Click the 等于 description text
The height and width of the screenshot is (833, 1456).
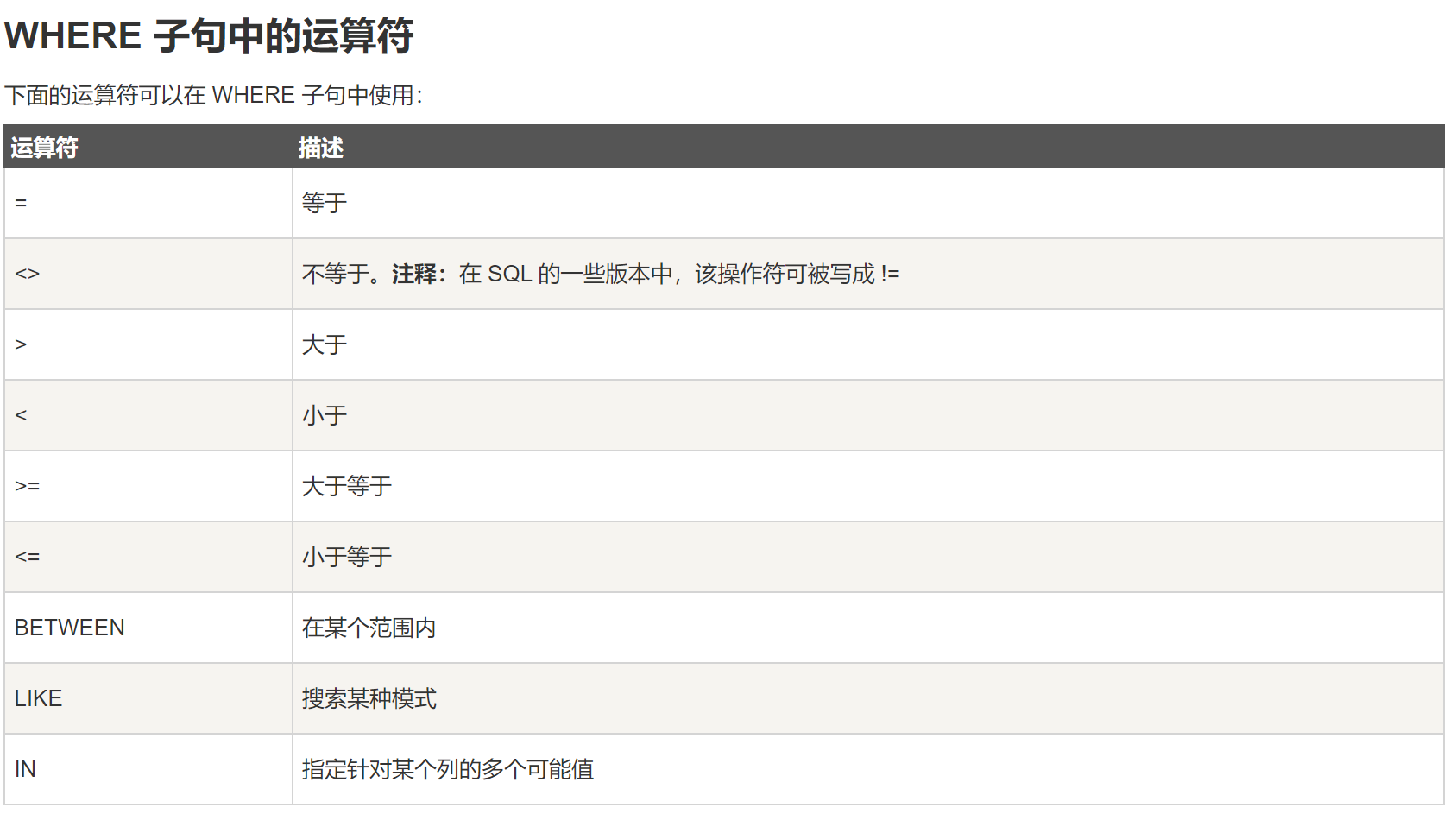point(325,204)
